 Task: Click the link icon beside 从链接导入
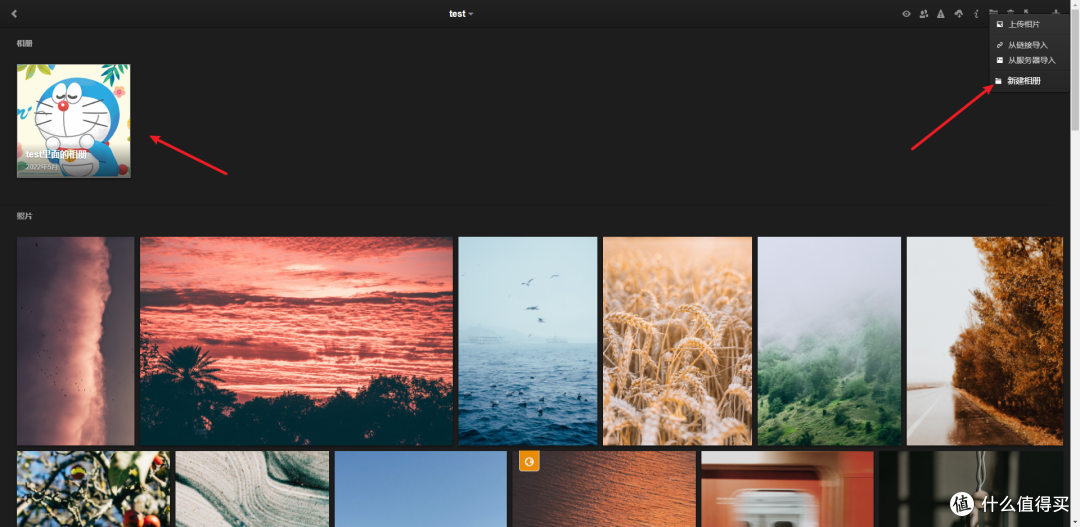point(999,45)
